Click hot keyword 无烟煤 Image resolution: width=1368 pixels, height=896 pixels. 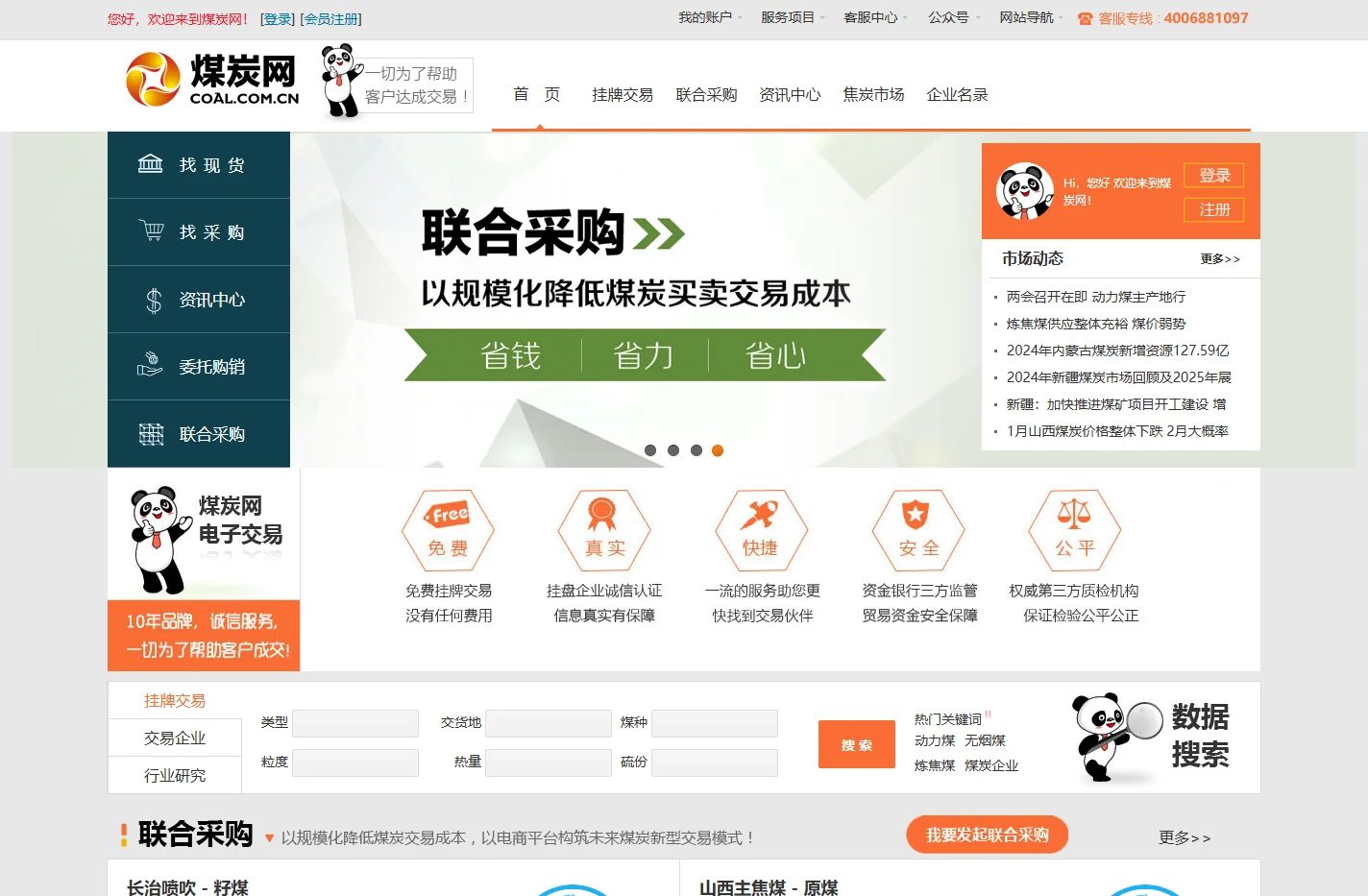(985, 740)
